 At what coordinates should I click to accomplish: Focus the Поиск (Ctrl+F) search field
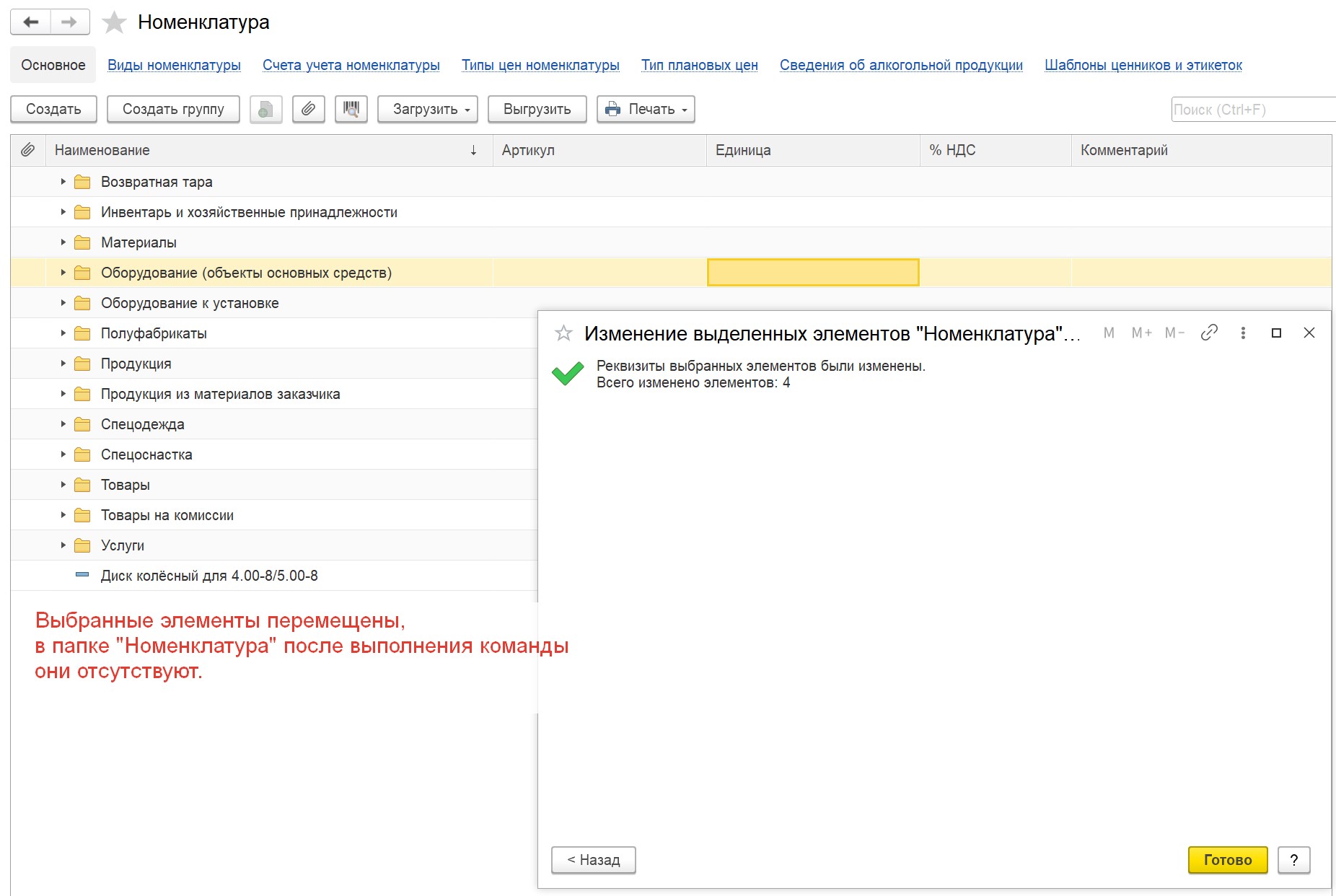tap(1254, 110)
